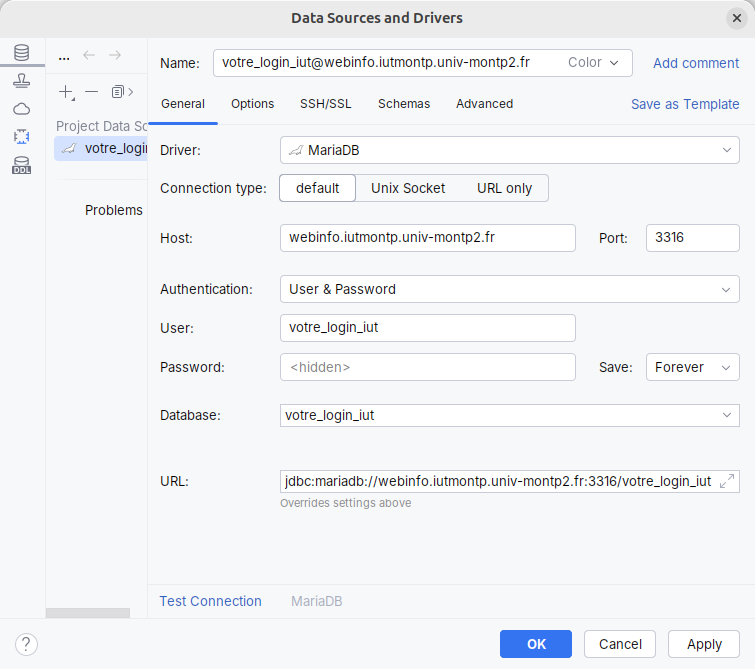Open the dashed-frame sidebar icon above DDL

22,137
